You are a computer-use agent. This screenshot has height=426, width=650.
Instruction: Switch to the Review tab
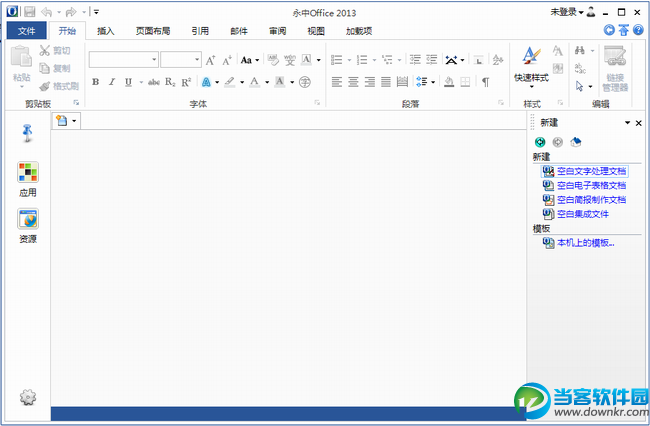277,31
